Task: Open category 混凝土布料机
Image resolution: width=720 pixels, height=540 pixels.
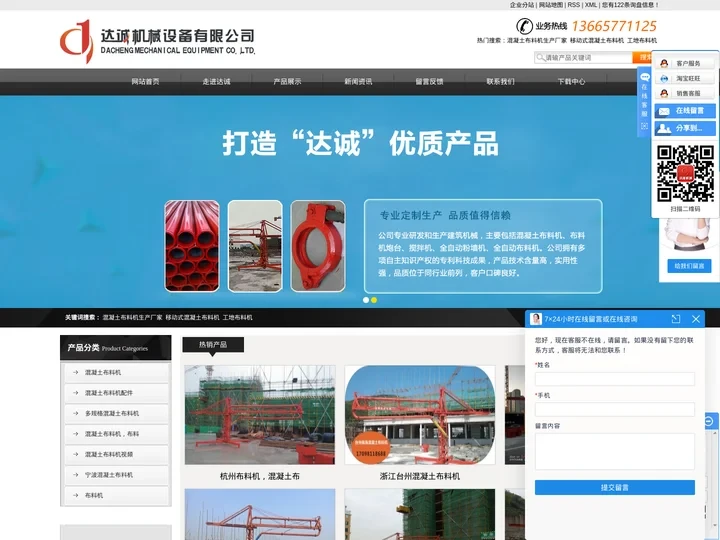Action: (116, 372)
